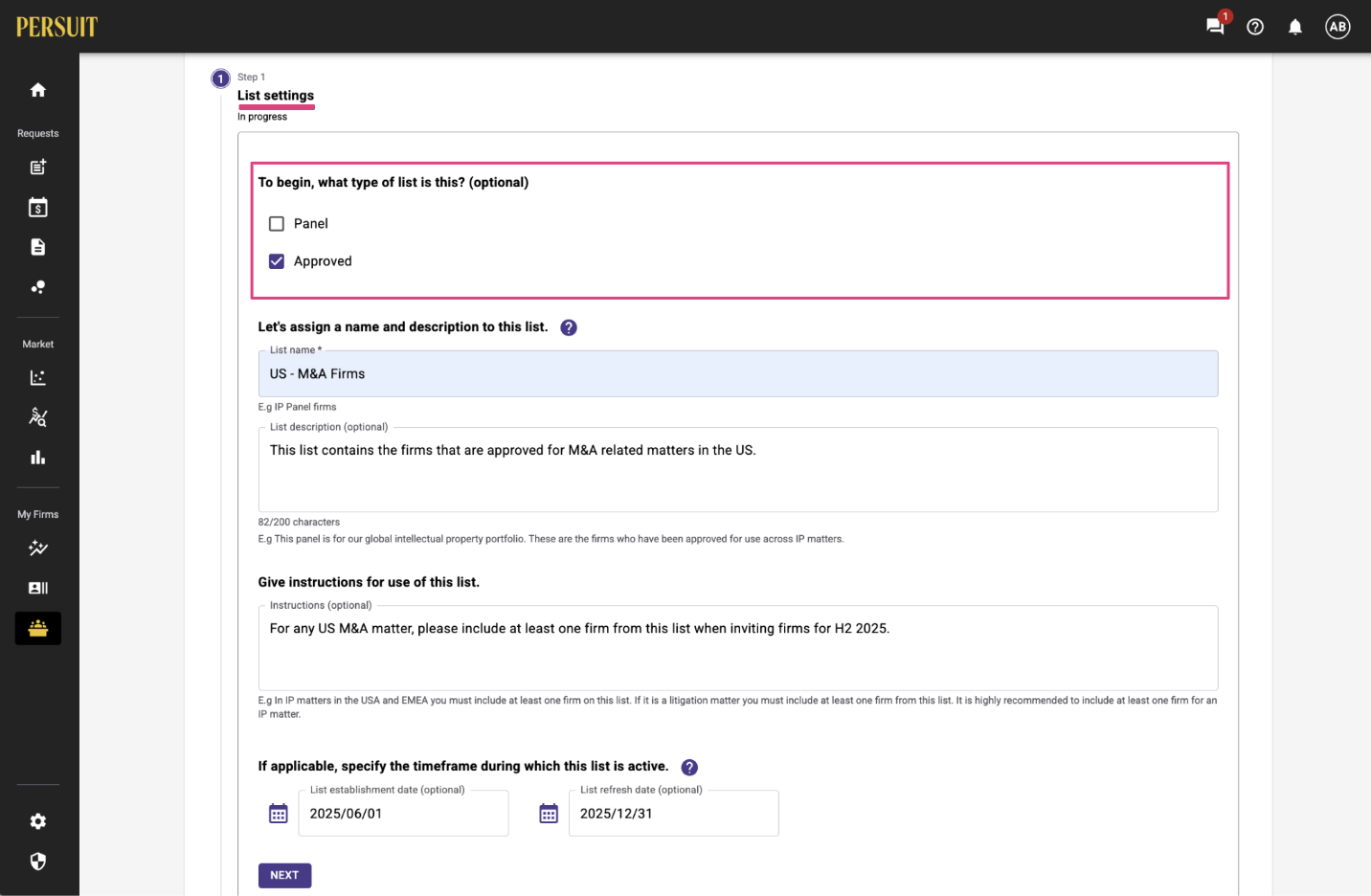1371x896 pixels.
Task: Click the 'In progress' status text
Action: [262, 117]
